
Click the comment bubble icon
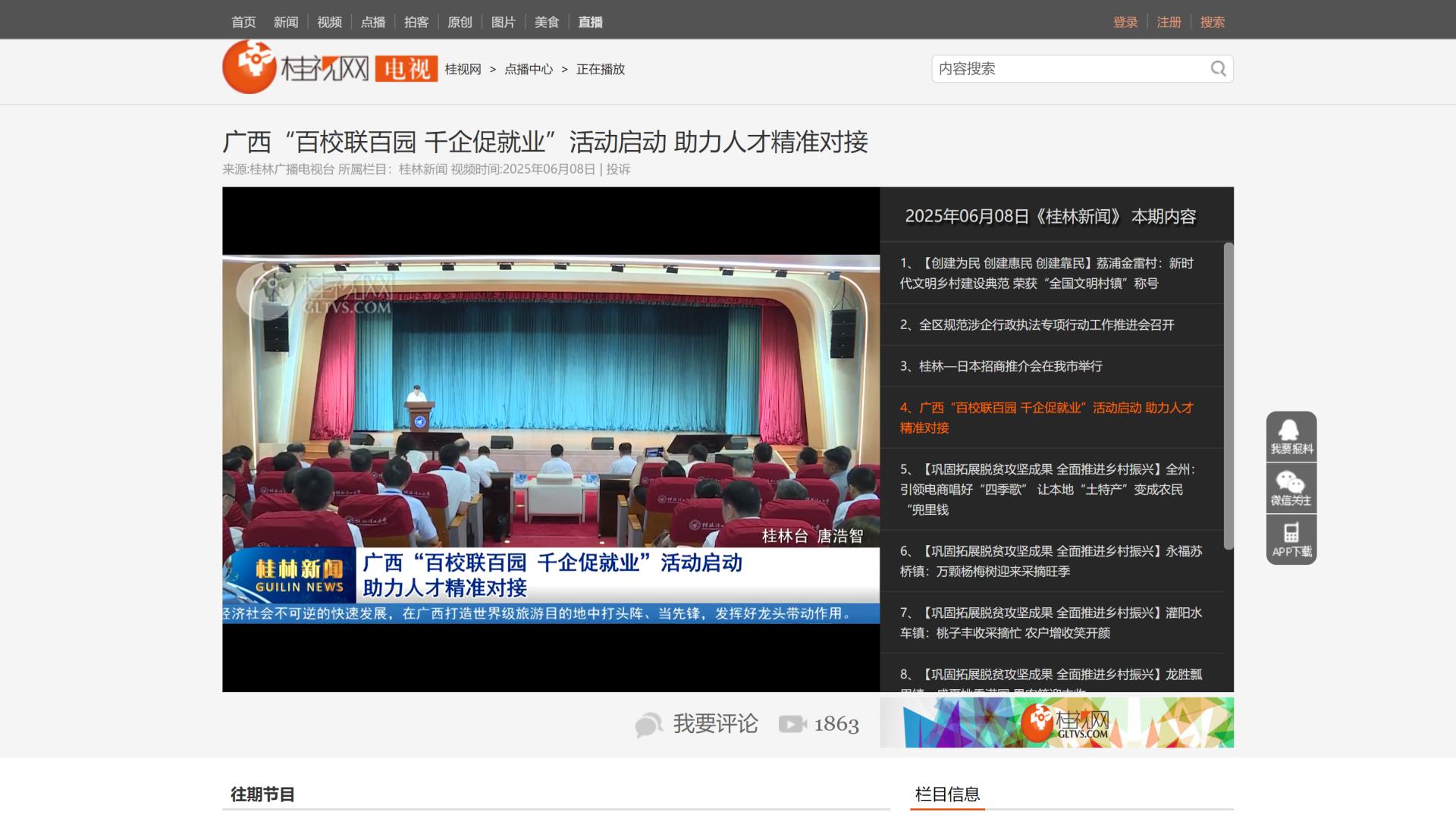pos(649,725)
